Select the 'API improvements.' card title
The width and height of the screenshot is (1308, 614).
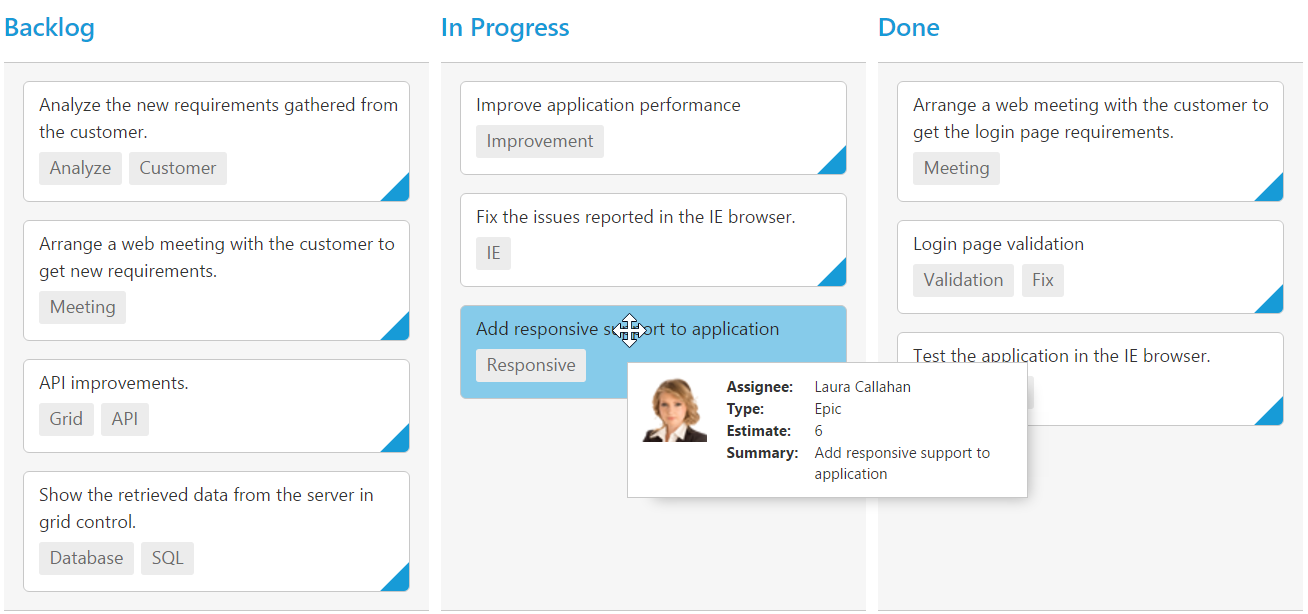[114, 383]
